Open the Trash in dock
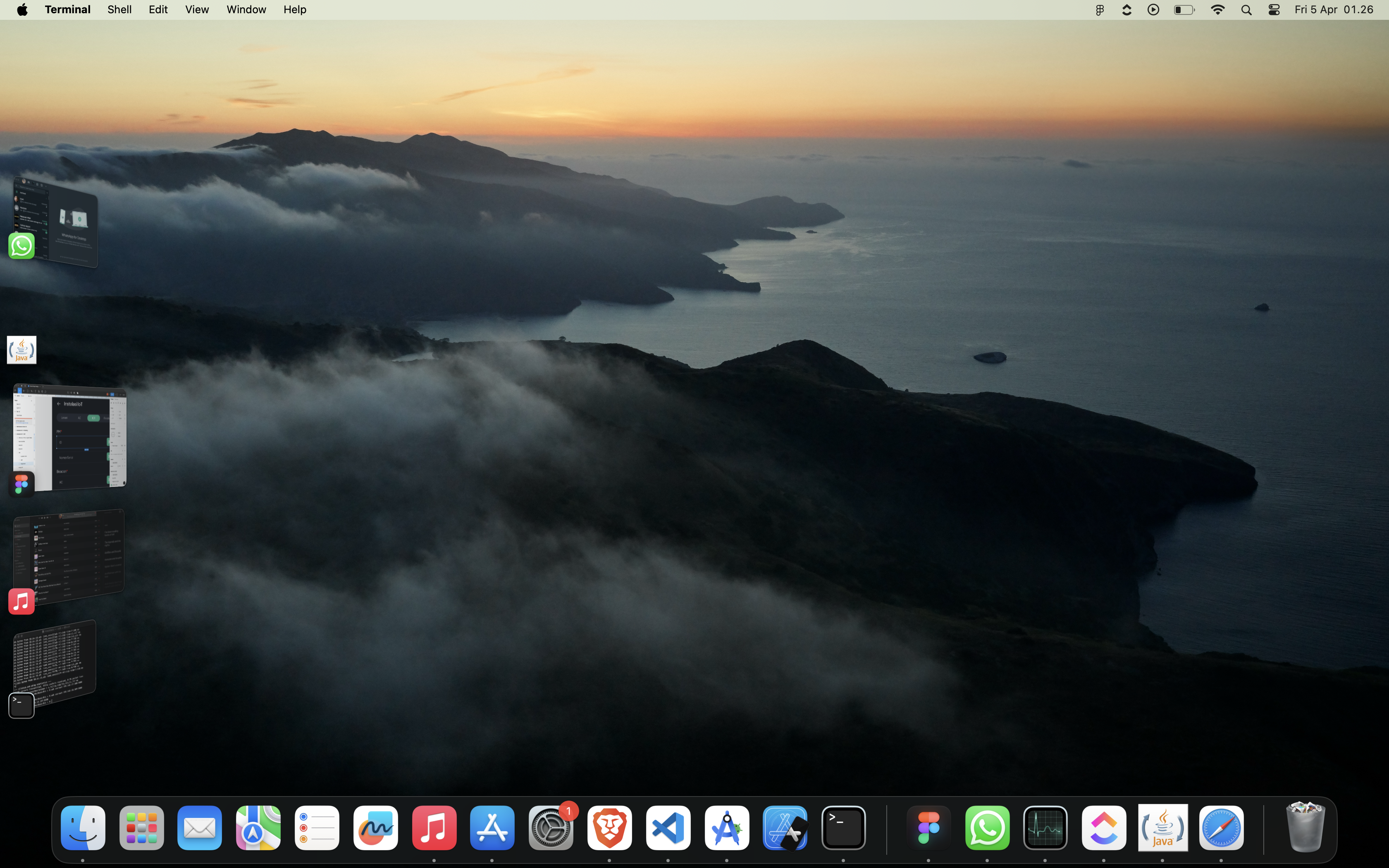 [1306, 827]
